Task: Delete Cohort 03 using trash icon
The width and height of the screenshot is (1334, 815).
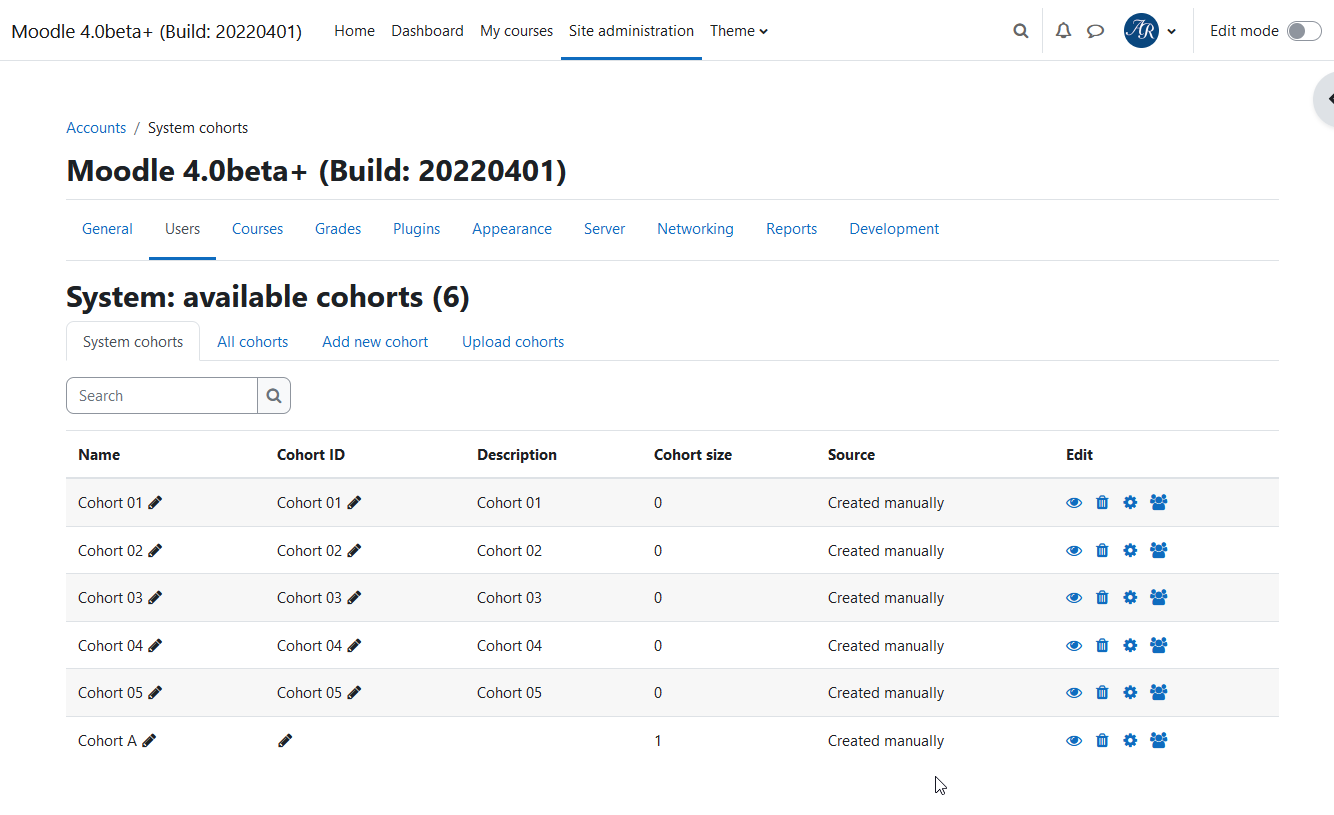Action: coord(1102,598)
